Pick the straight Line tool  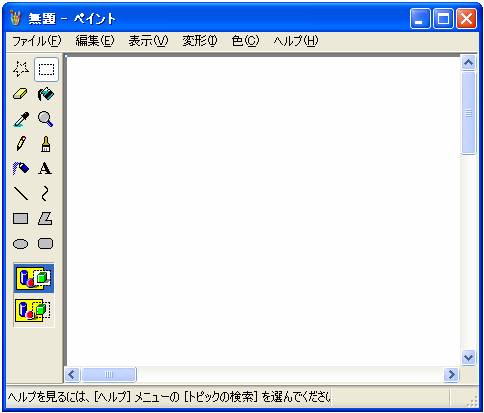(x=21, y=193)
